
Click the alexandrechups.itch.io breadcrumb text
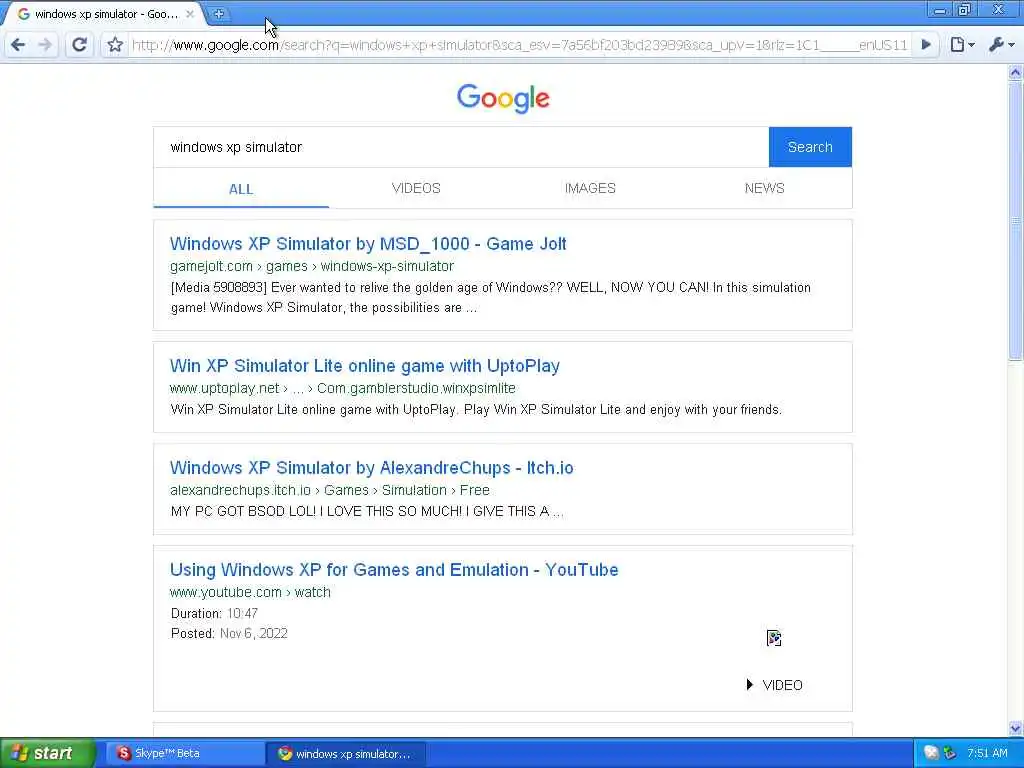click(330, 490)
